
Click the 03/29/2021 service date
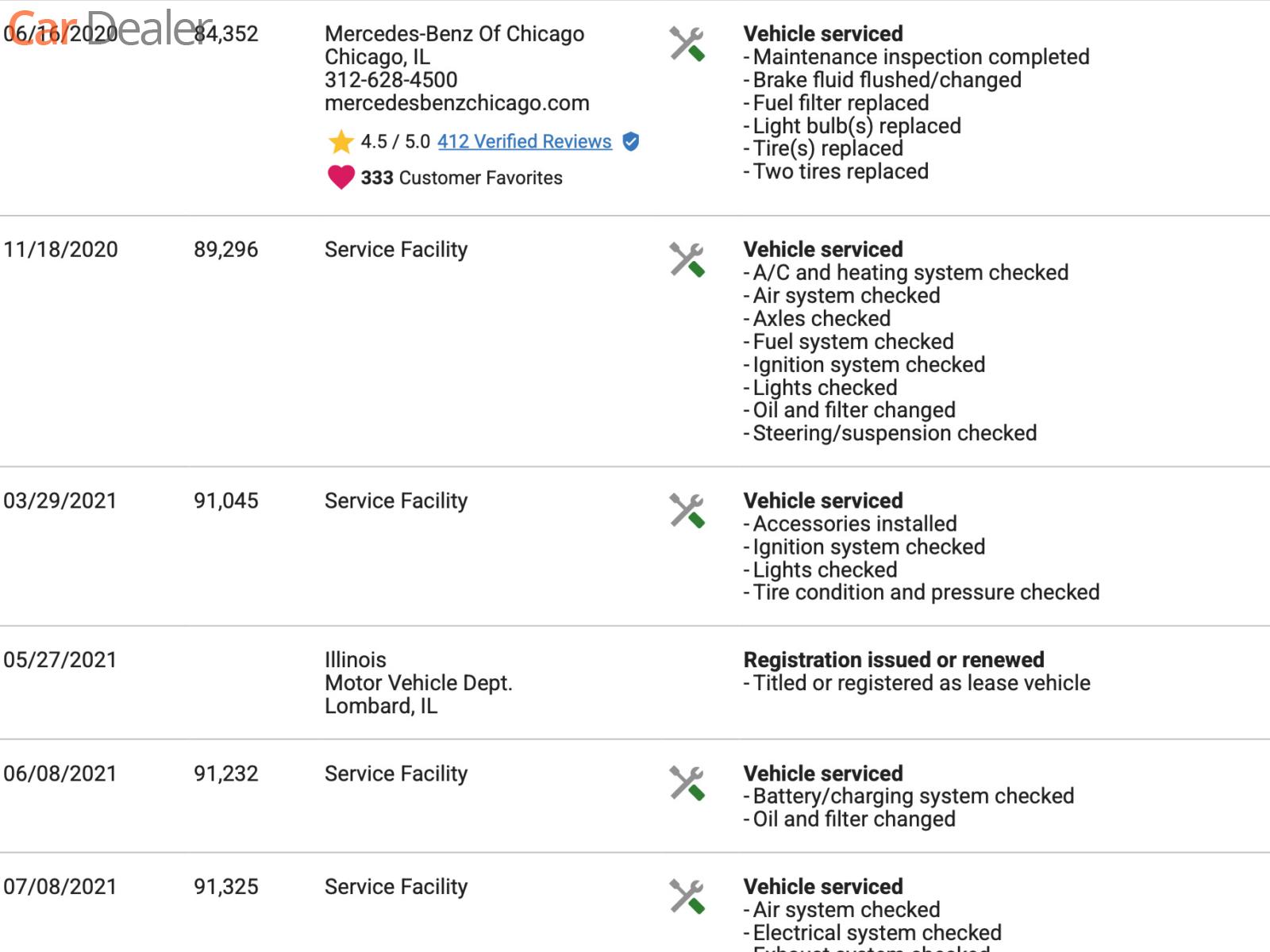click(x=60, y=501)
